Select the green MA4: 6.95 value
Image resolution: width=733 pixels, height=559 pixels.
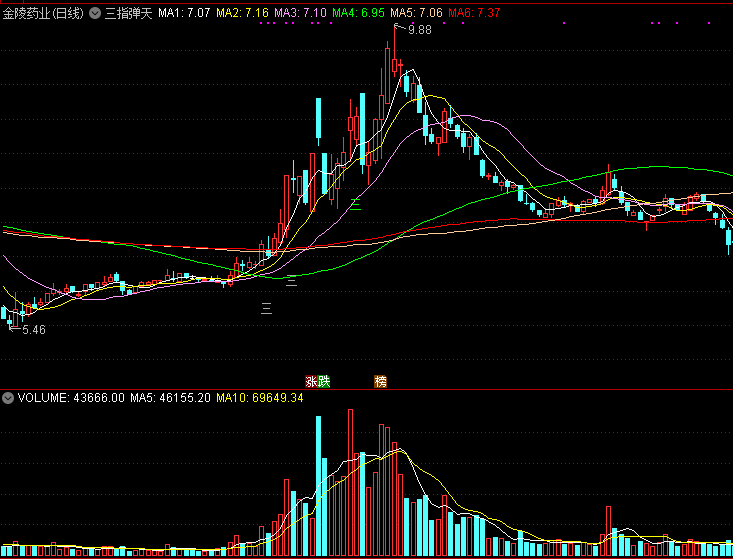358,13
